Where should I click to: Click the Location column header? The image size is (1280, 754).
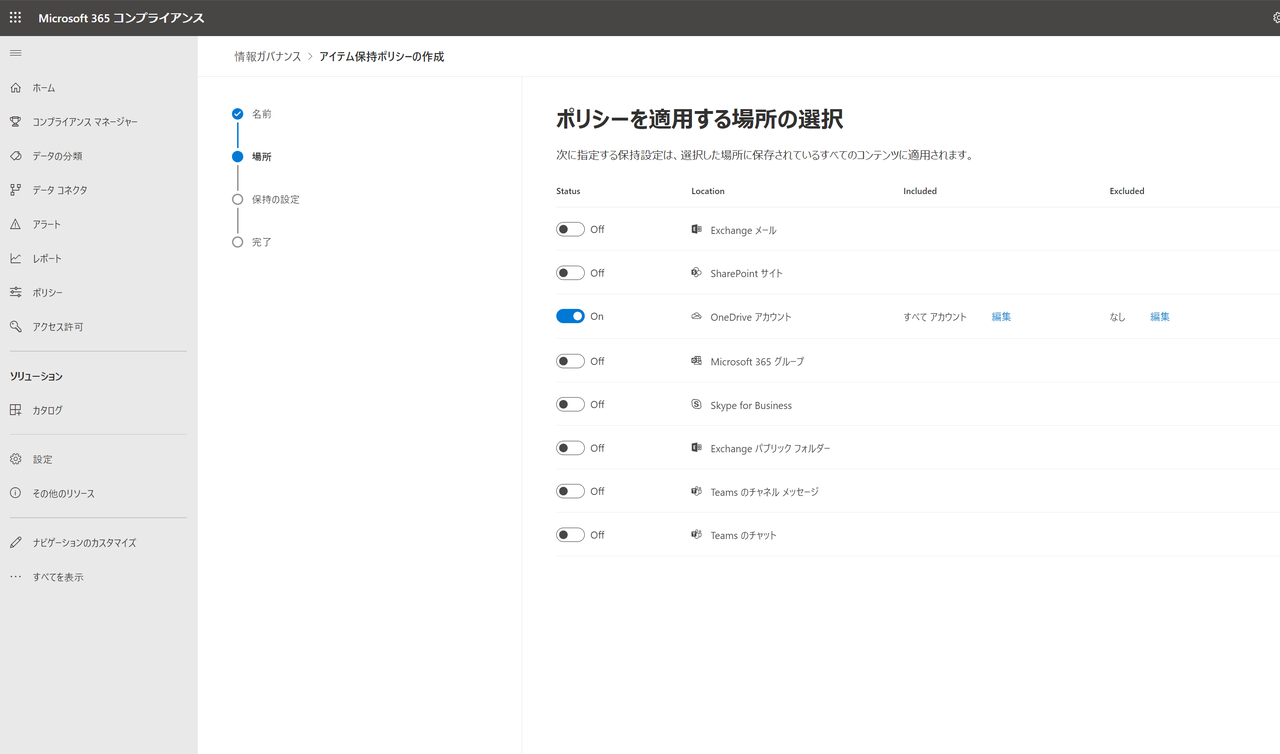(708, 191)
